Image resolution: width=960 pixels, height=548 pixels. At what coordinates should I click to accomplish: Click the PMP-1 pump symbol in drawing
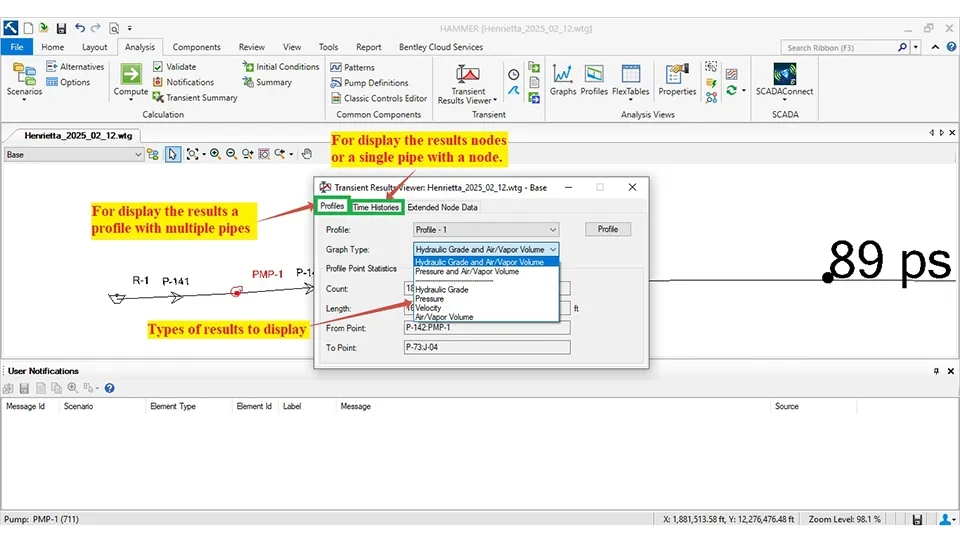point(237,291)
